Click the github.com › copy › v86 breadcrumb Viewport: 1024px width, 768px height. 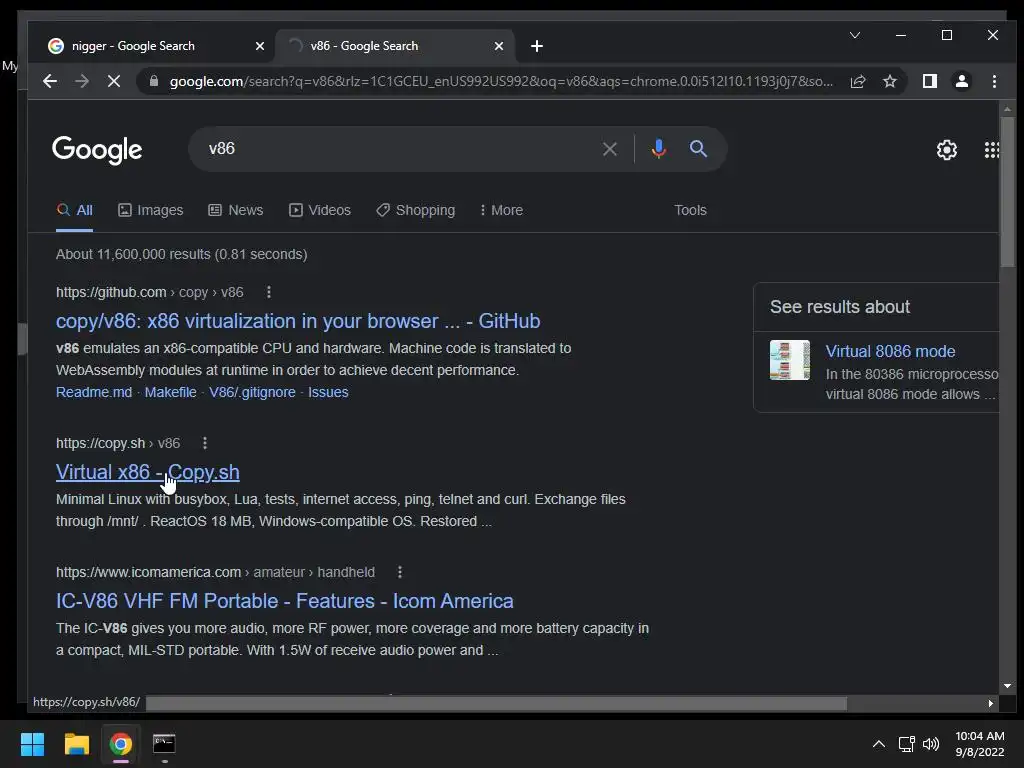click(x=150, y=292)
